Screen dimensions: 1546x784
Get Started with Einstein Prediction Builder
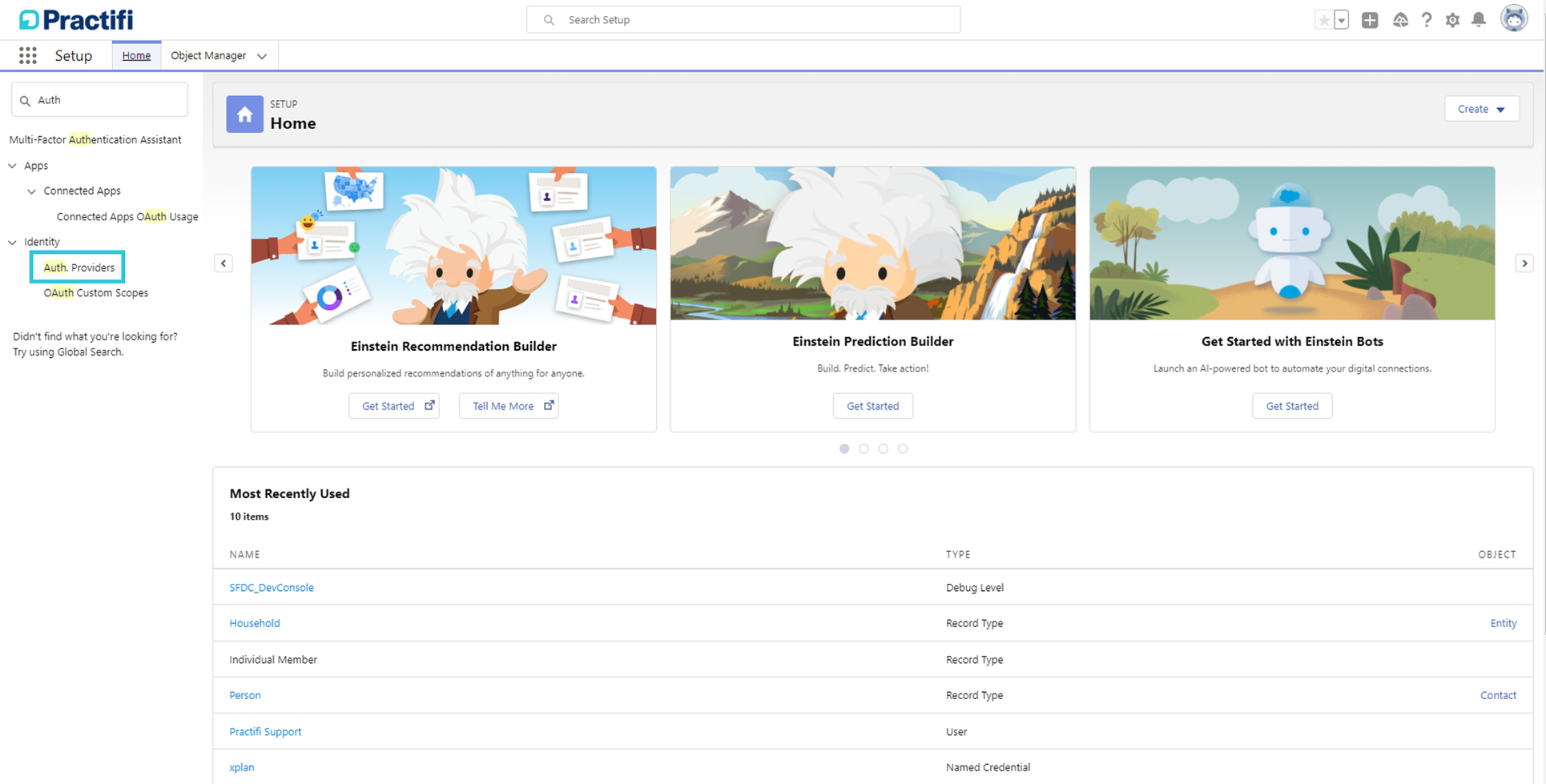[873, 406]
